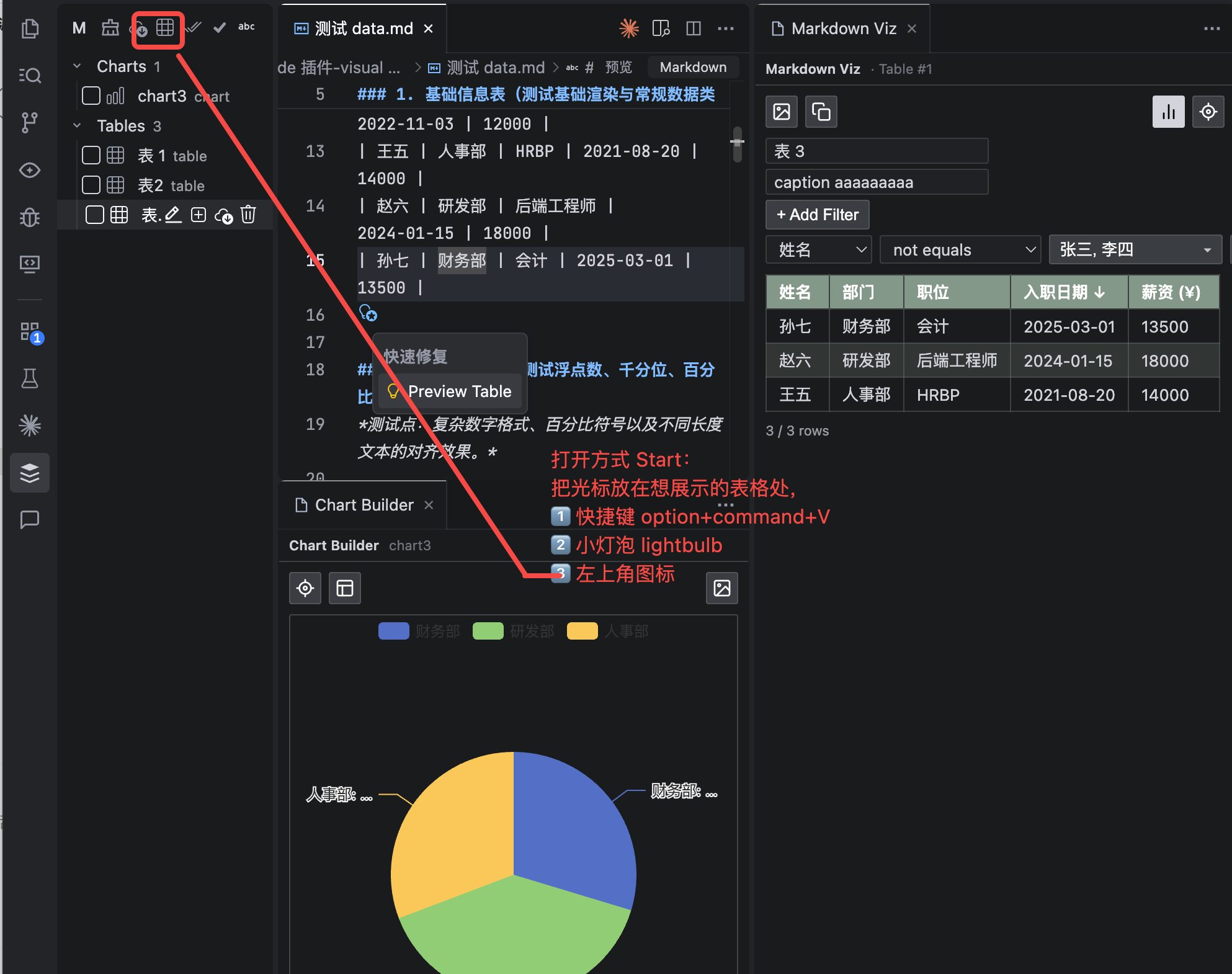Sort by 入职日期 column header
Viewport: 1232px width, 974px height.
point(1069,292)
